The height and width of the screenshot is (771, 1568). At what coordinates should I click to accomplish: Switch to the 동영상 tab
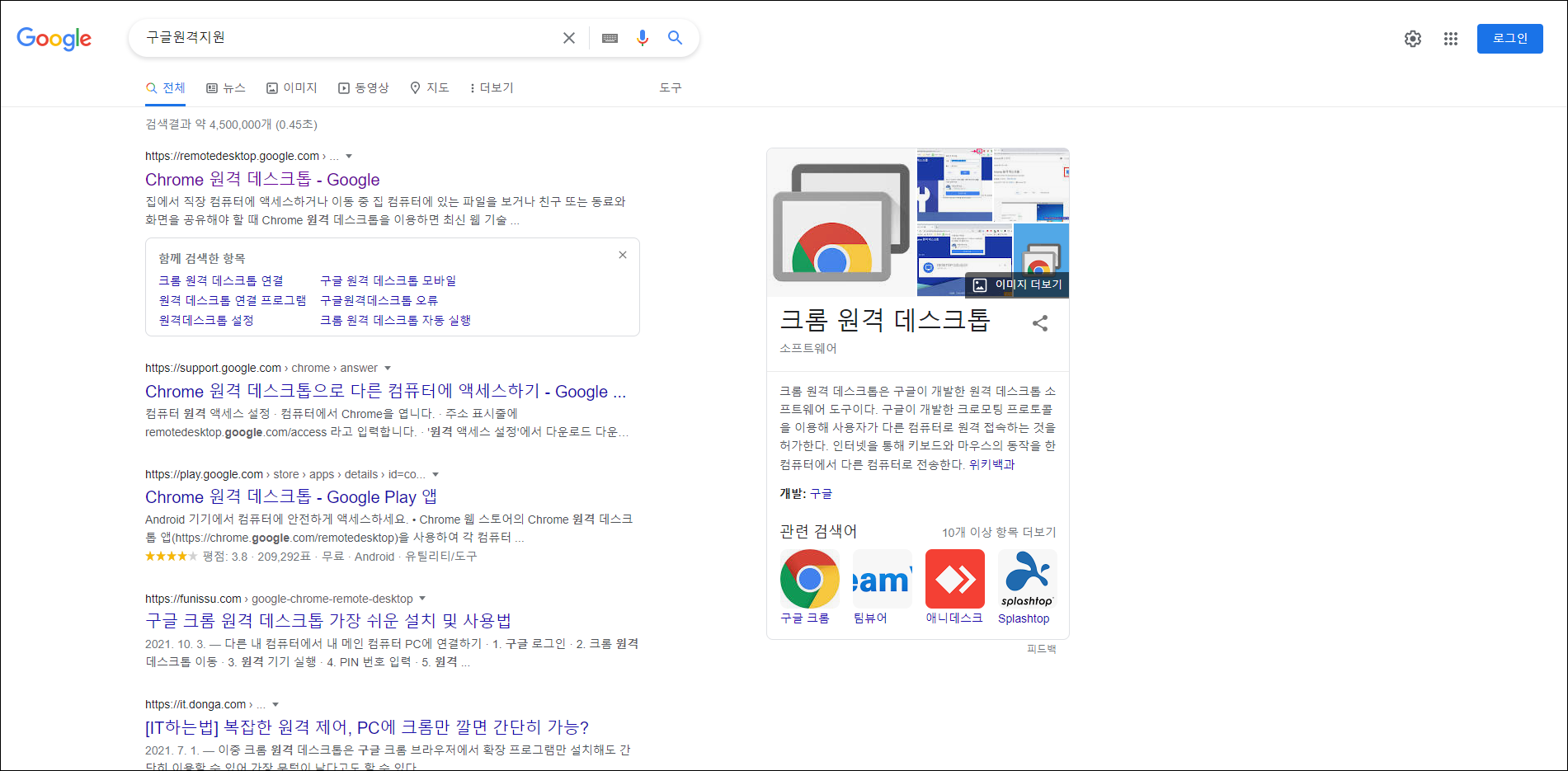[364, 88]
